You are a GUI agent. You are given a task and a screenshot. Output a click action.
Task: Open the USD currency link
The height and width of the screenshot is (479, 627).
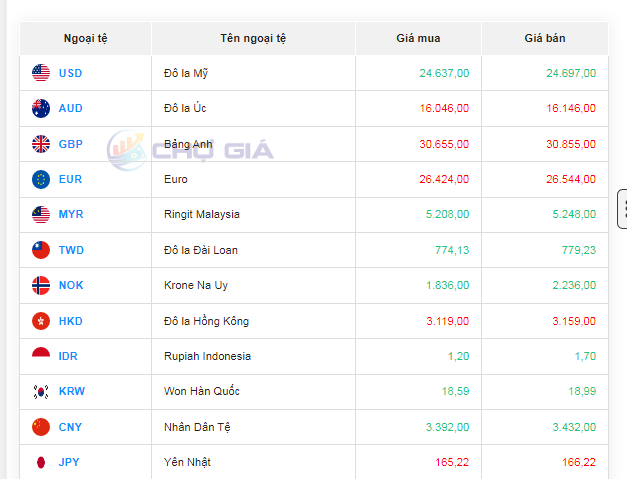tap(70, 73)
